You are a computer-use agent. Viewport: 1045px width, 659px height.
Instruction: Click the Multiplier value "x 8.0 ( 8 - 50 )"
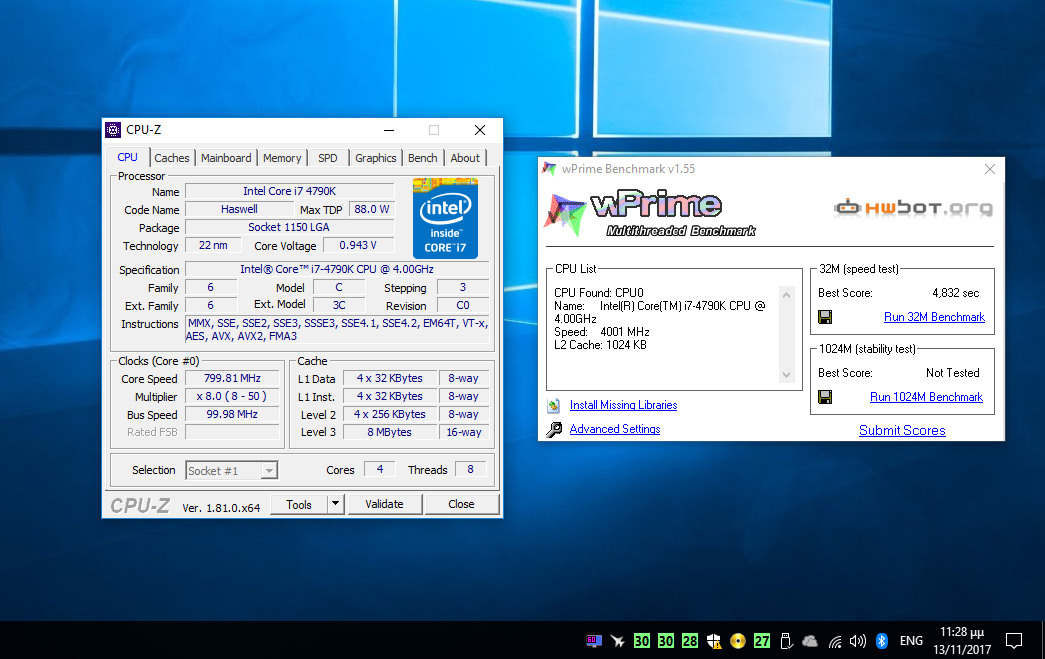(233, 396)
